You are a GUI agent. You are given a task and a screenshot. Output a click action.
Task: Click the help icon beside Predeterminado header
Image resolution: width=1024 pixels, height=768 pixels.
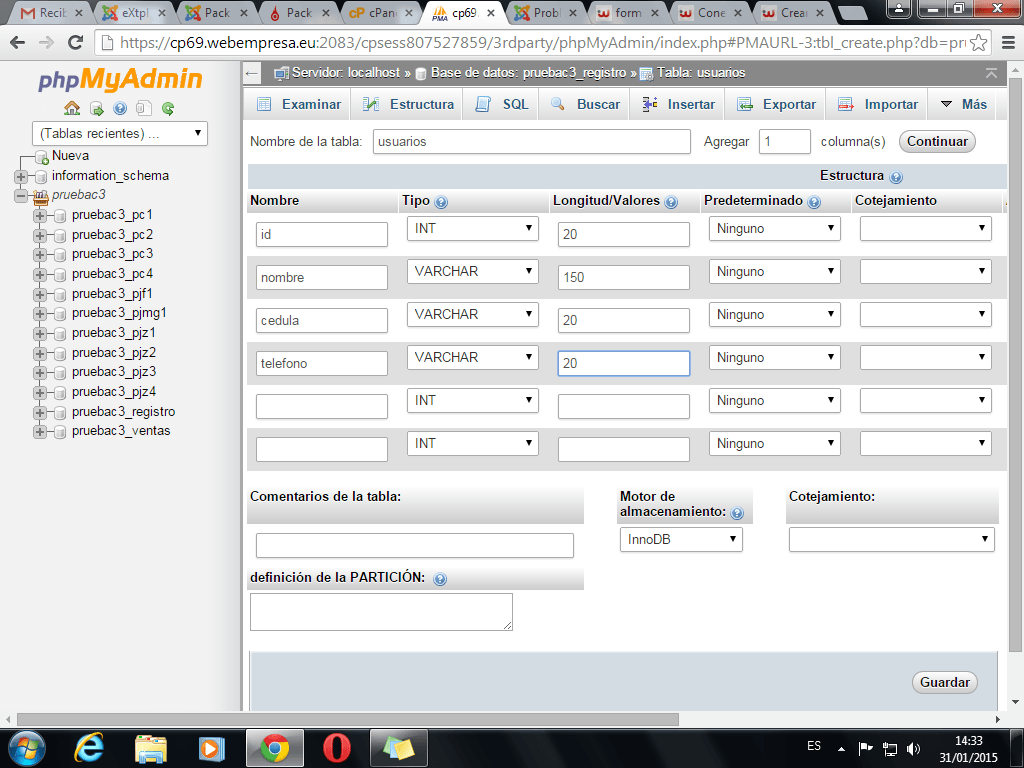tap(814, 201)
